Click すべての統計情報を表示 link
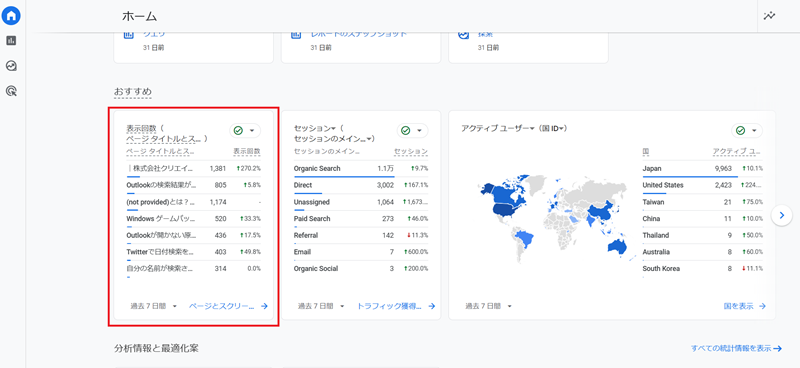 (737, 349)
